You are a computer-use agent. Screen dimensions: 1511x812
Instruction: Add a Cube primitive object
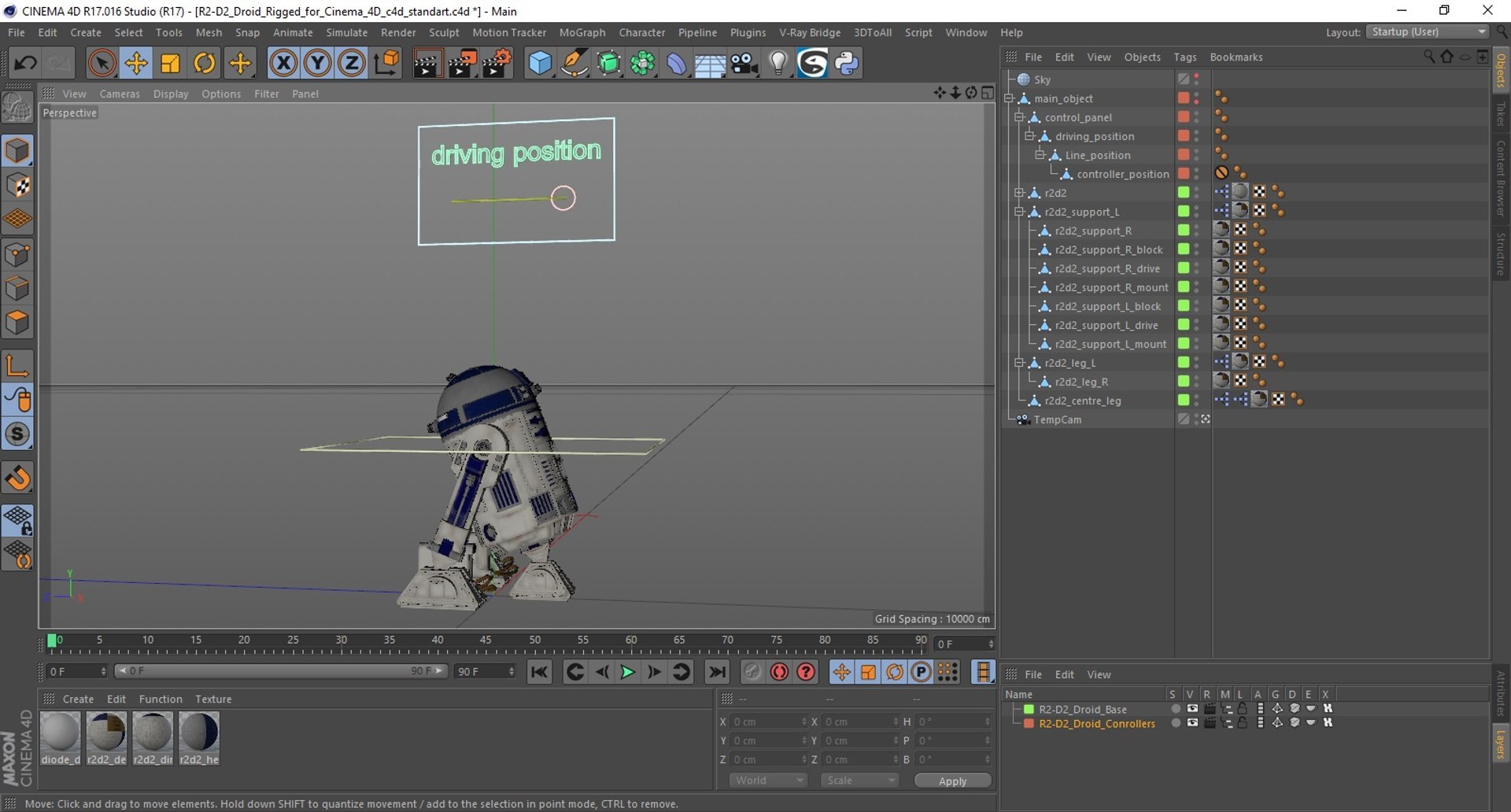540,63
